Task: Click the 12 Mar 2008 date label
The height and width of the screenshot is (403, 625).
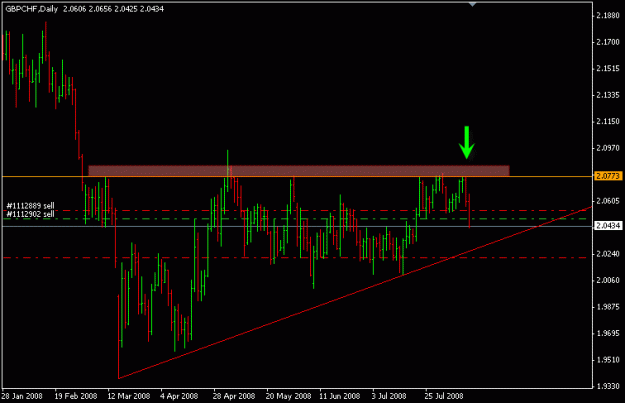Action: pyautogui.click(x=129, y=396)
